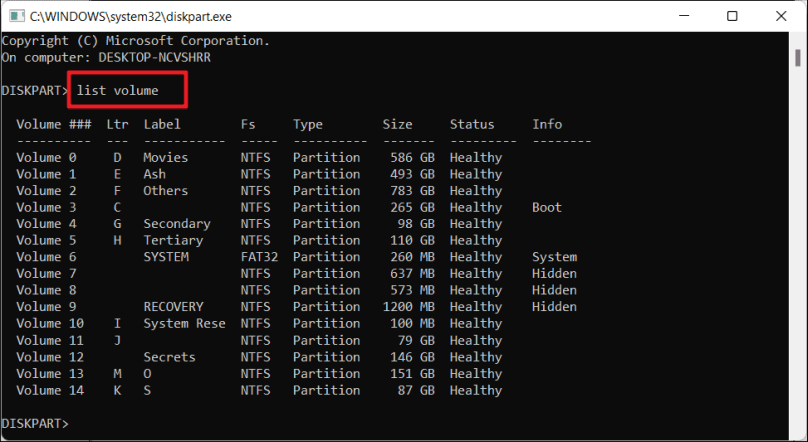Minimize the diskpart console window
This screenshot has height=442, width=808.
pos(681,16)
